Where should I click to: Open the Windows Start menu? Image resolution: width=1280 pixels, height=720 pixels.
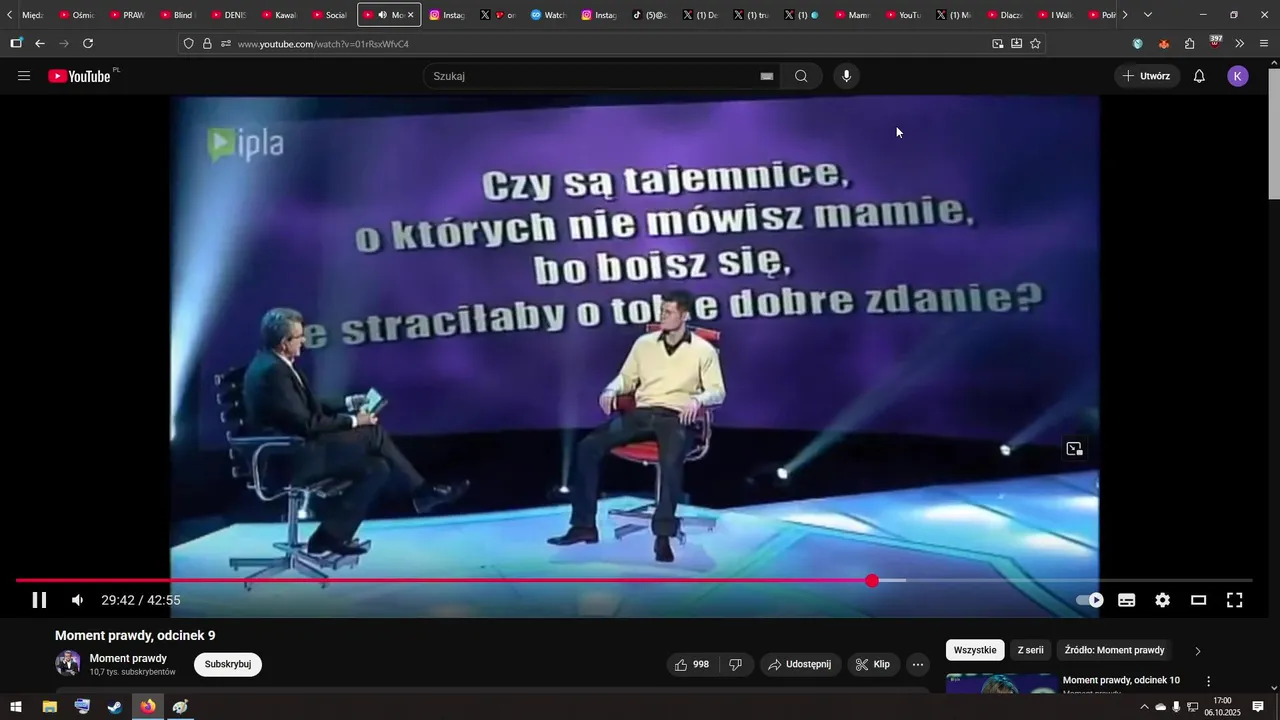(16, 707)
